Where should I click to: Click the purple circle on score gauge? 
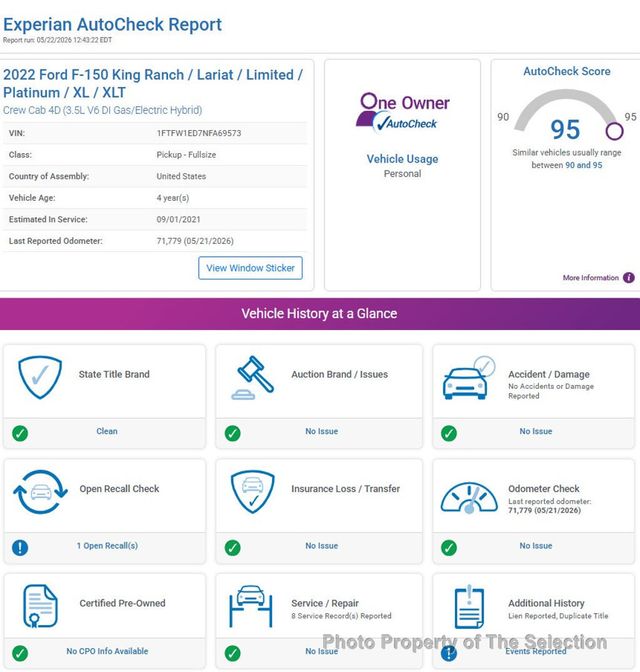(x=614, y=131)
